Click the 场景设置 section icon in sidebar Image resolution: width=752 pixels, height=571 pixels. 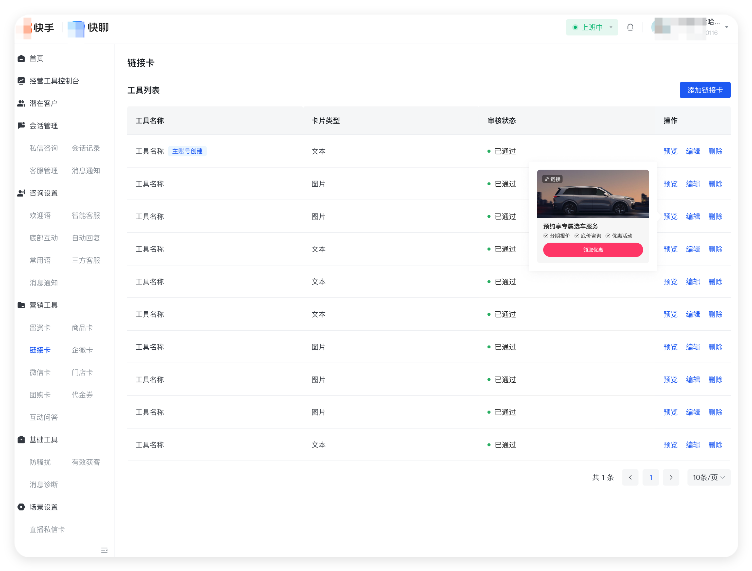coord(22,507)
